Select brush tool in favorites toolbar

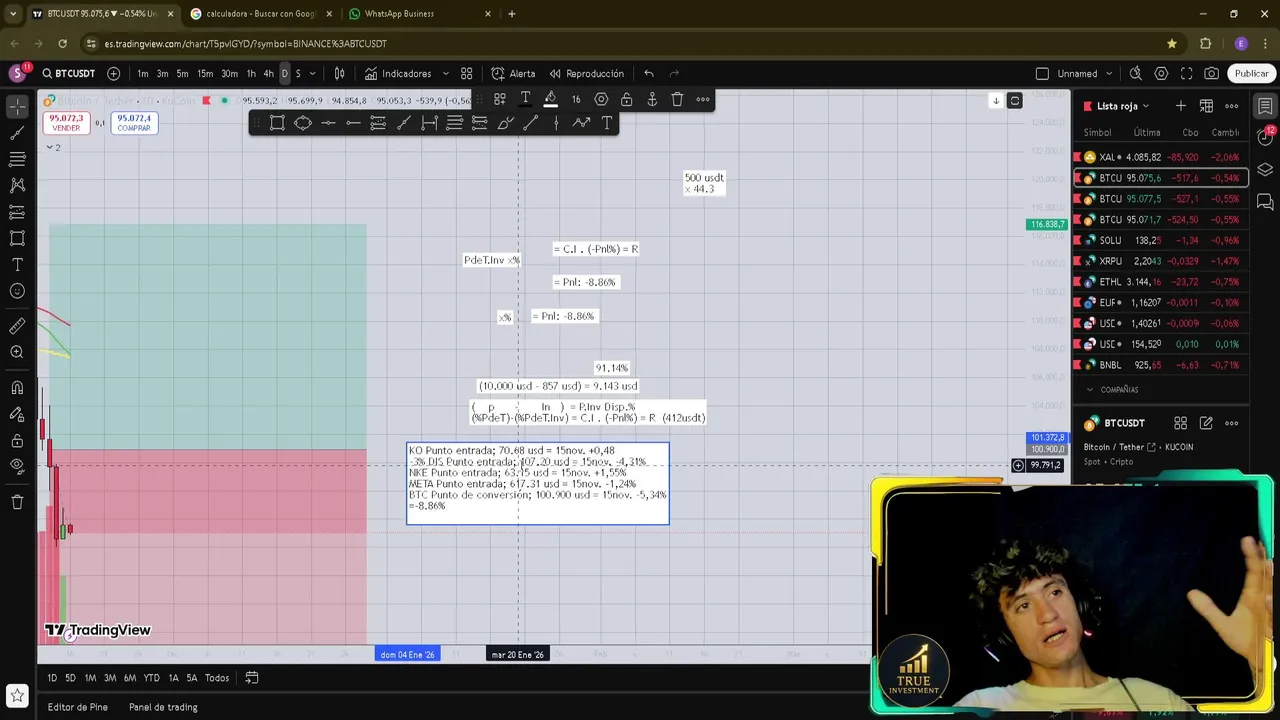pyautogui.click(x=505, y=123)
